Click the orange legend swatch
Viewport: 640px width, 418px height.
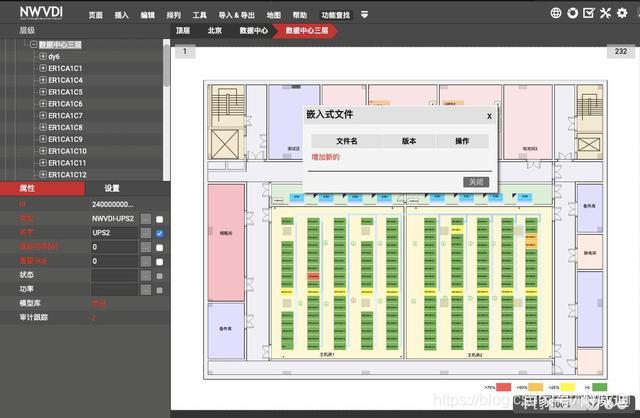click(x=536, y=387)
